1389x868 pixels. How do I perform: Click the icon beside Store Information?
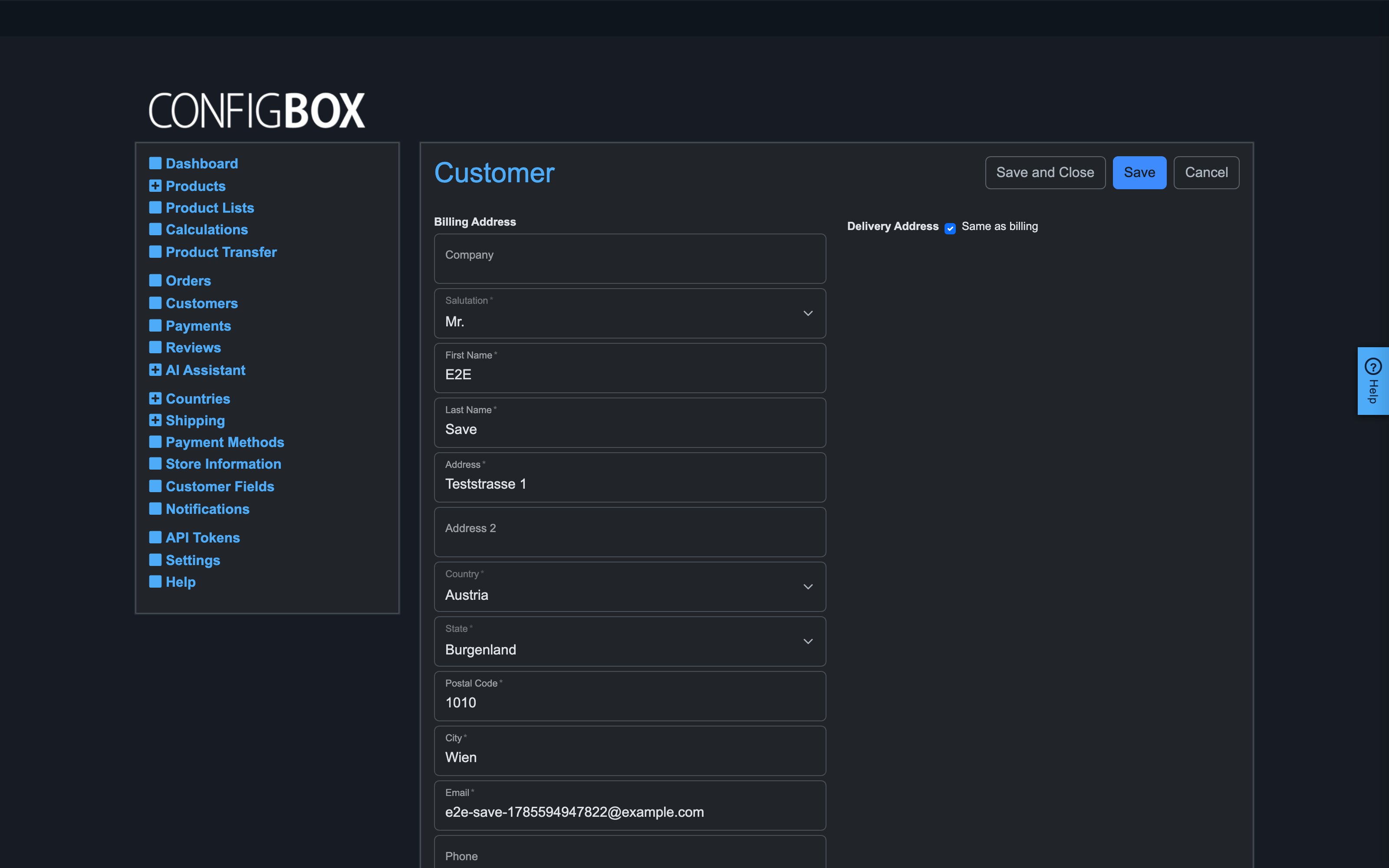[155, 463]
